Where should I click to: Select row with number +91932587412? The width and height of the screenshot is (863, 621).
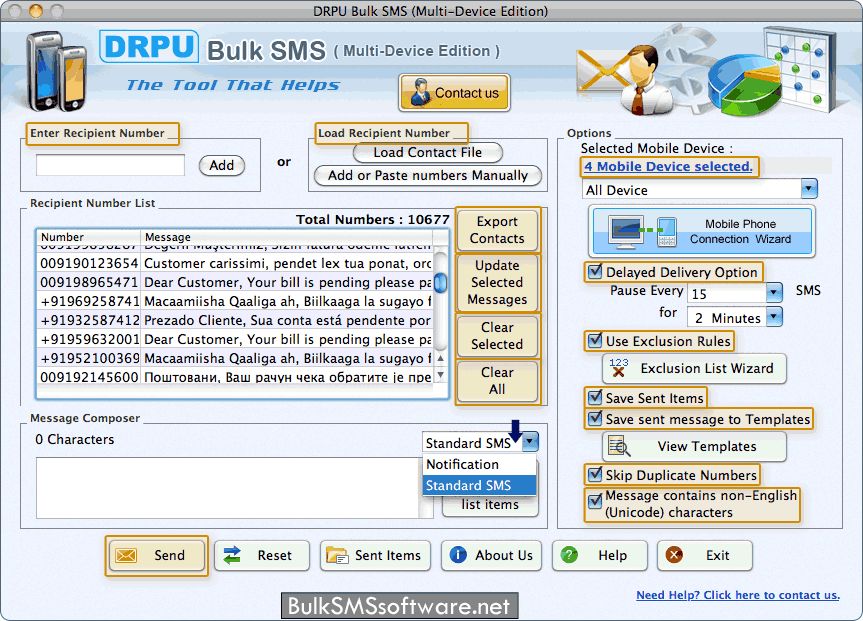coord(236,320)
